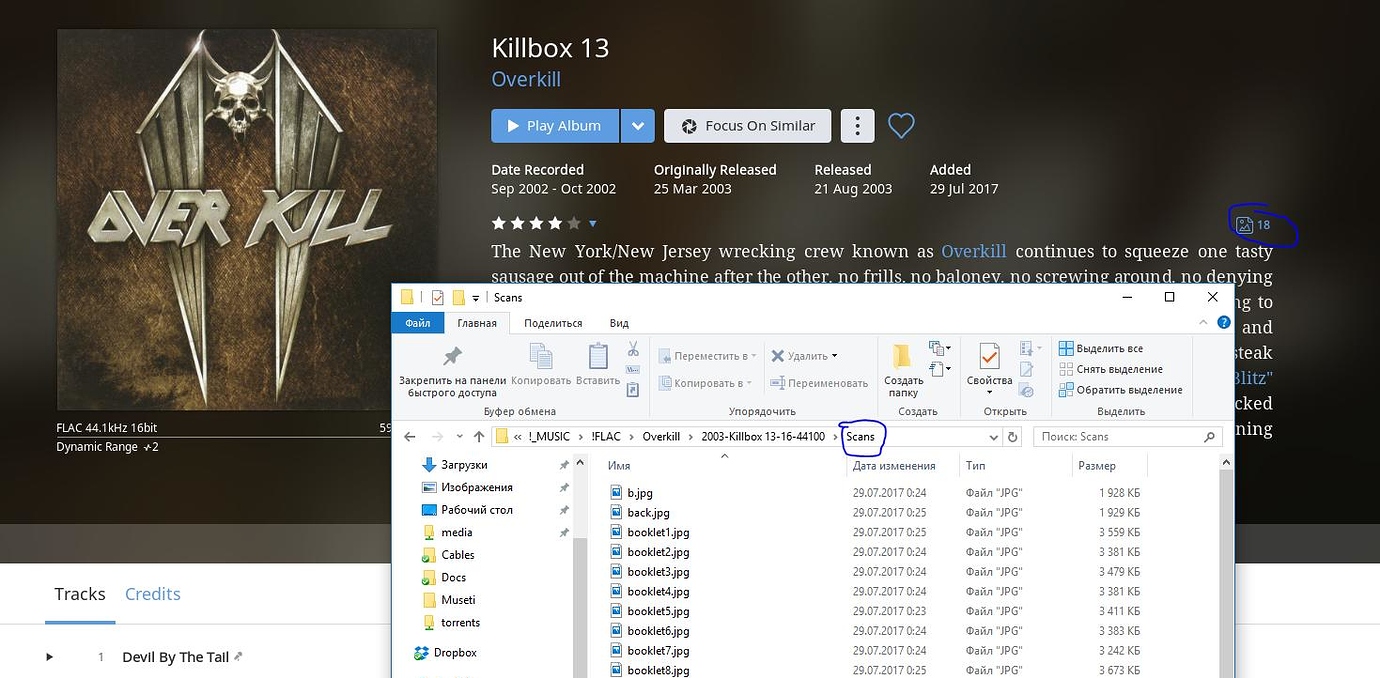Switch to the Credits tab in Roon
Viewport: 1380px width, 678px height.
[153, 594]
